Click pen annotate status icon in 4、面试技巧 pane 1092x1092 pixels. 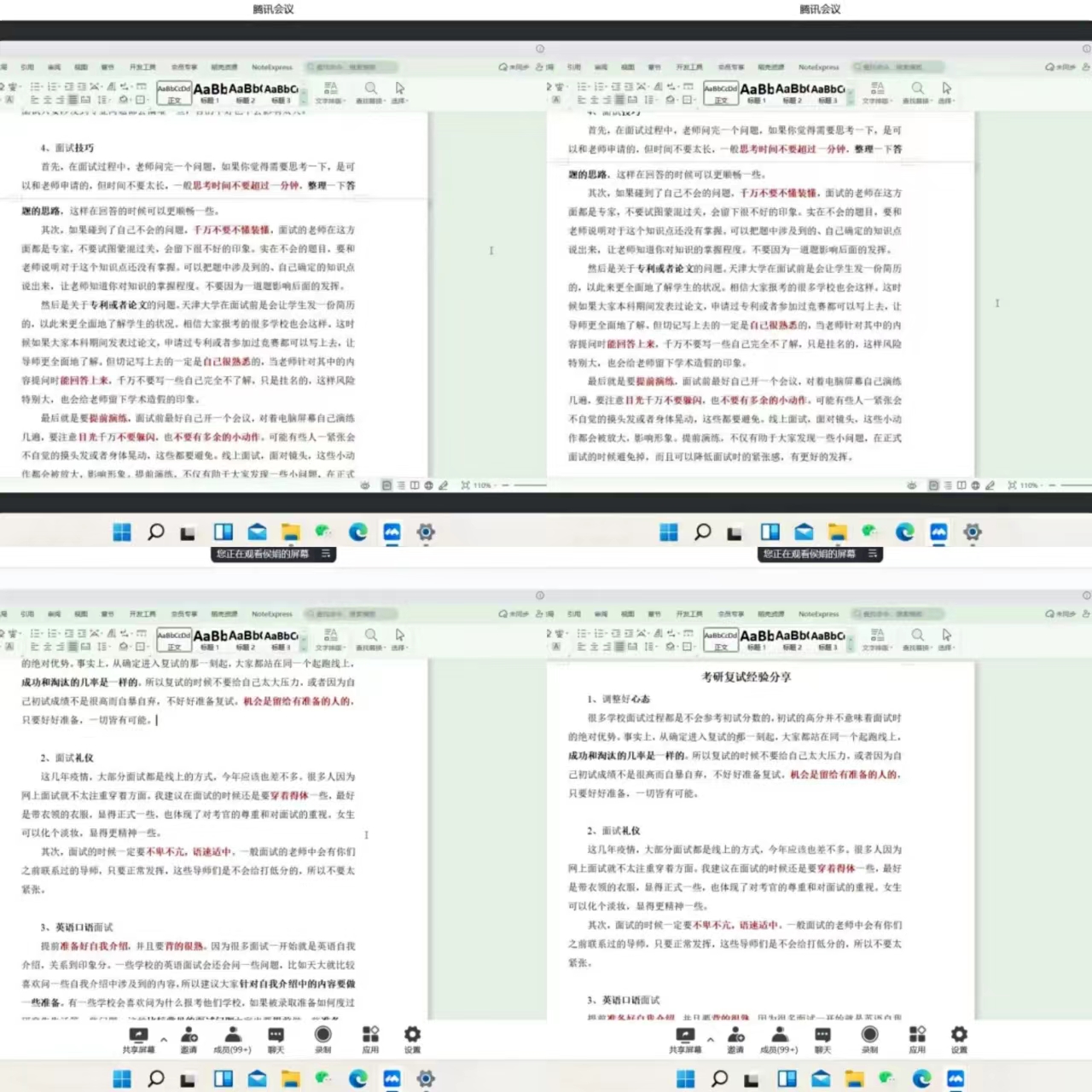click(x=443, y=485)
